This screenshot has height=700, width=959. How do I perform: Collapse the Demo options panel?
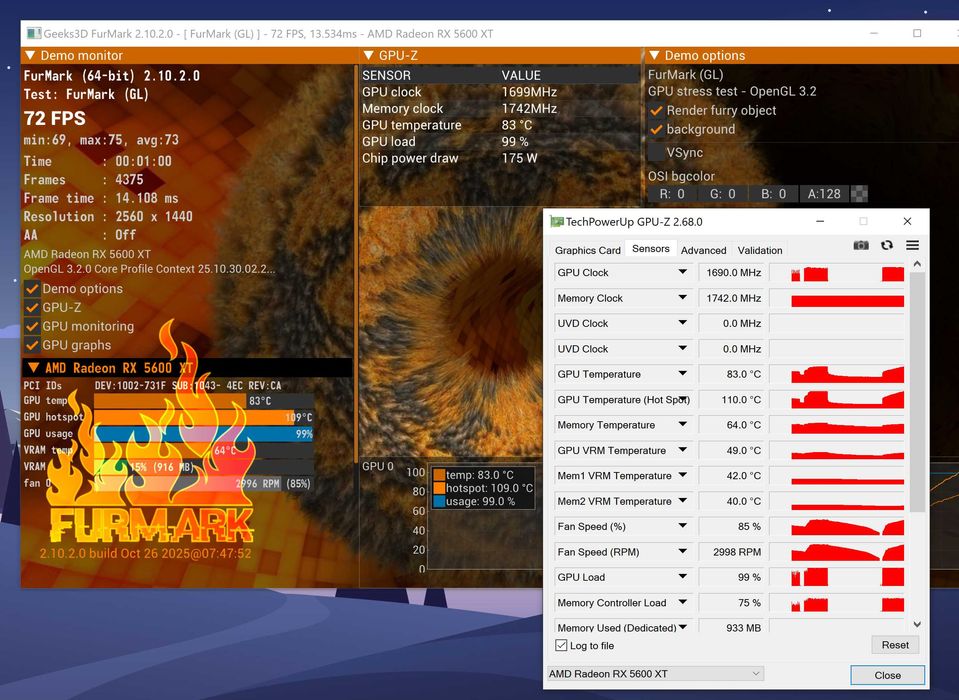[x=654, y=55]
